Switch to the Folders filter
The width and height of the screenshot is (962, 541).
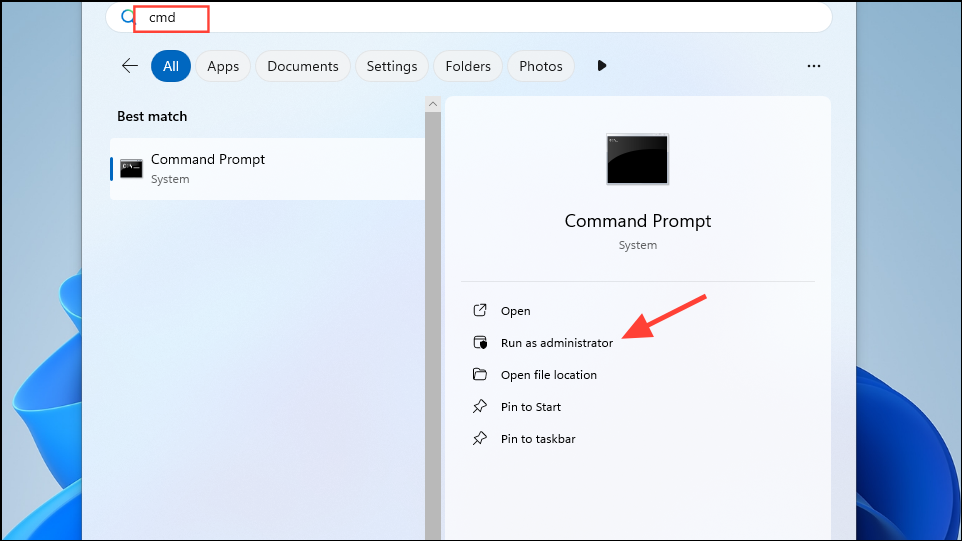coord(468,66)
